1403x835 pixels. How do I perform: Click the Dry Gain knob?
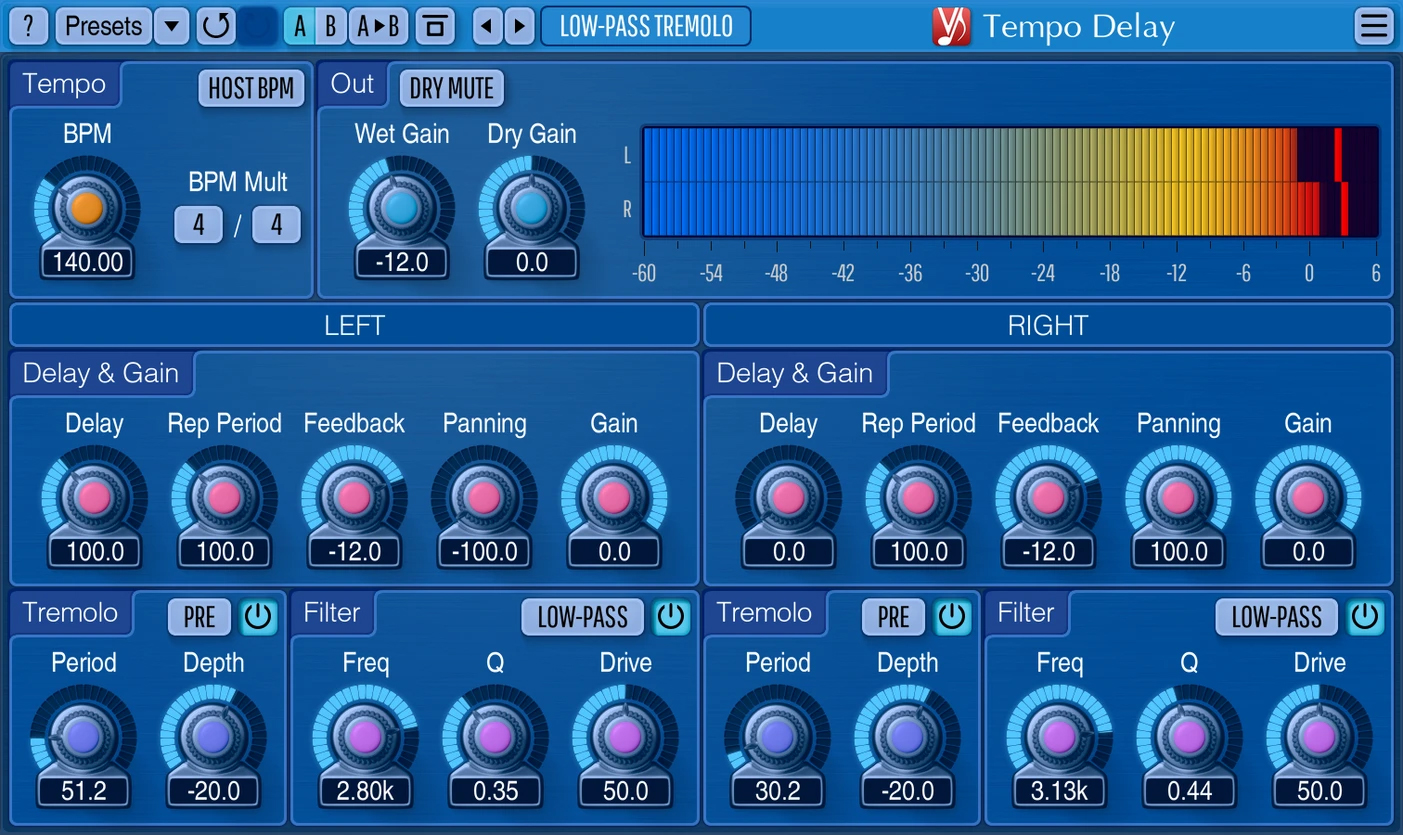[531, 208]
